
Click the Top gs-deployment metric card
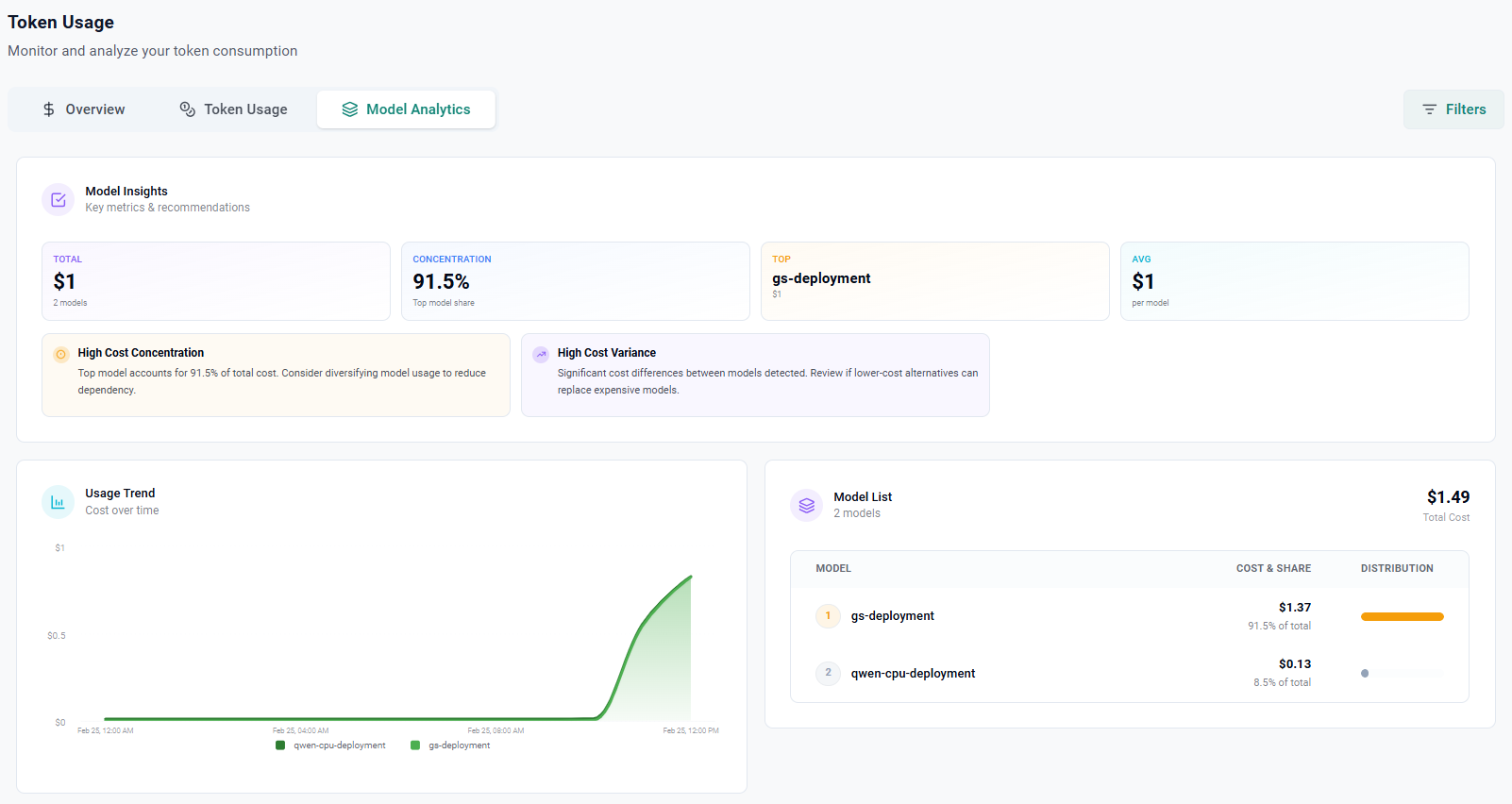934,281
